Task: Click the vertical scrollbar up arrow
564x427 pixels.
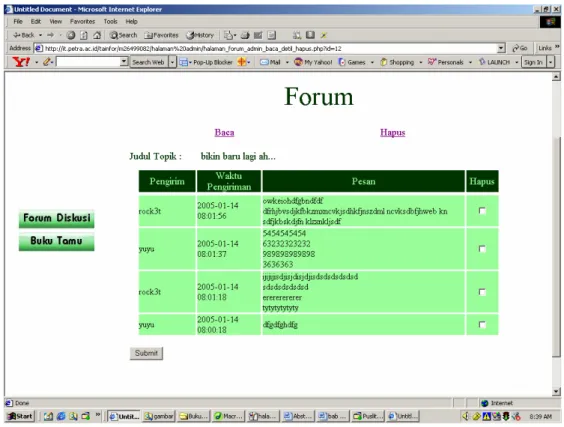Action: tap(556, 76)
